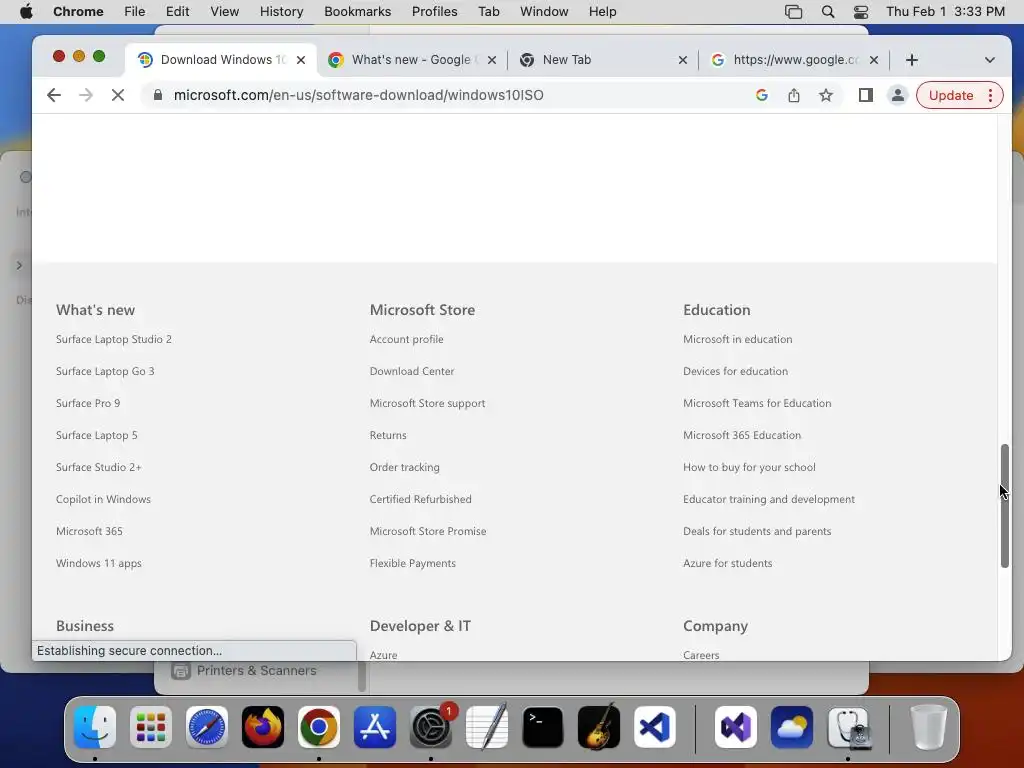Toggle the Chrome side panel icon
The height and width of the screenshot is (768, 1024).
coord(866,95)
